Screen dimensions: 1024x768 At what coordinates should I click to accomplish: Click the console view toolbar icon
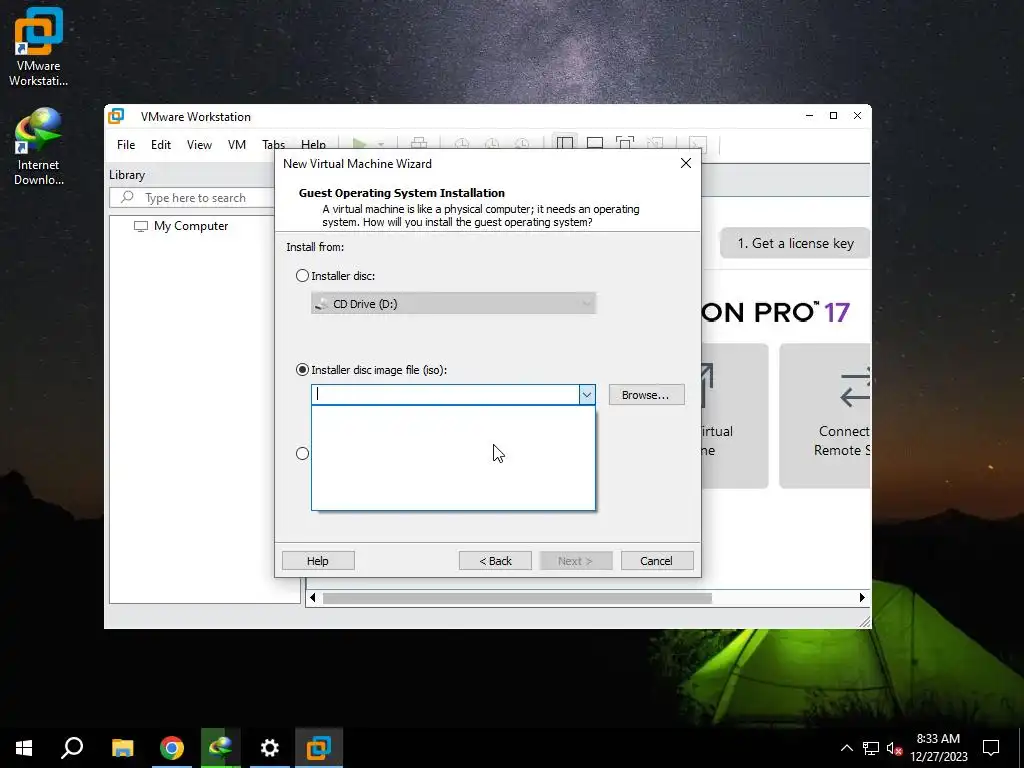tap(697, 144)
